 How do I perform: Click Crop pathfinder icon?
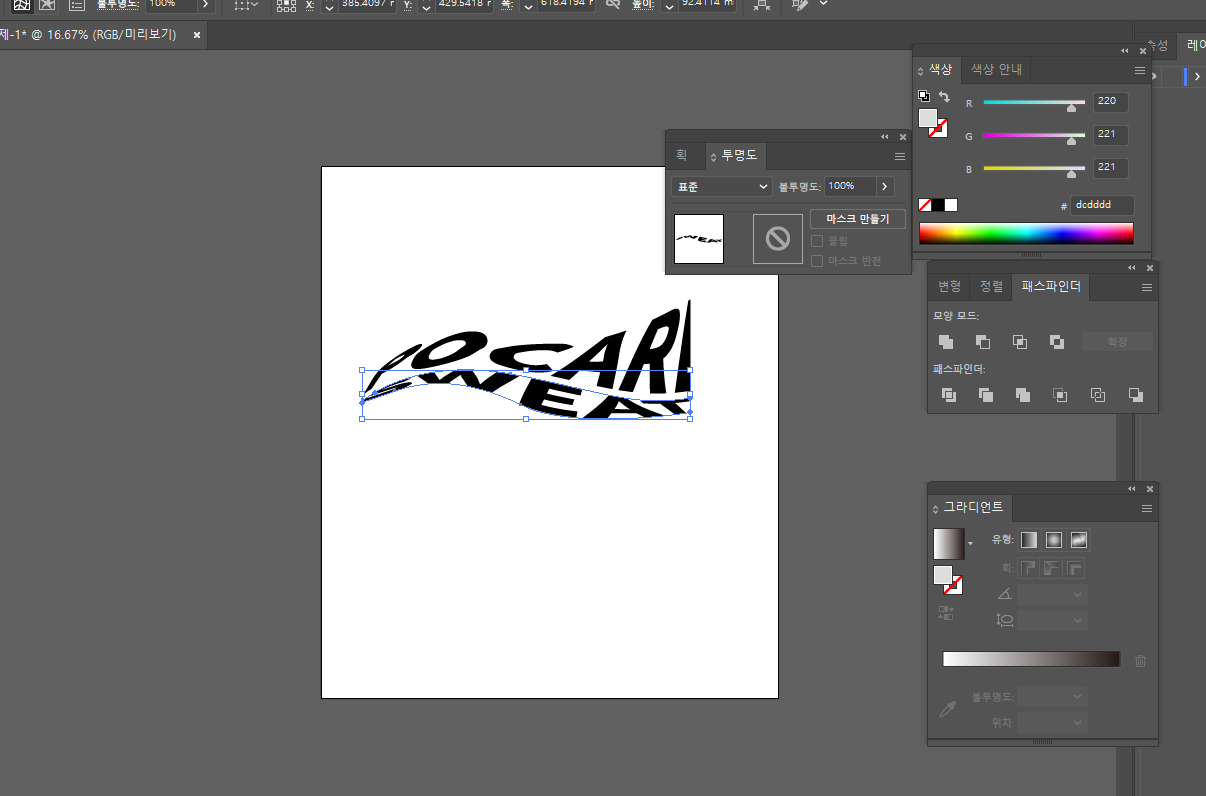pos(1060,395)
